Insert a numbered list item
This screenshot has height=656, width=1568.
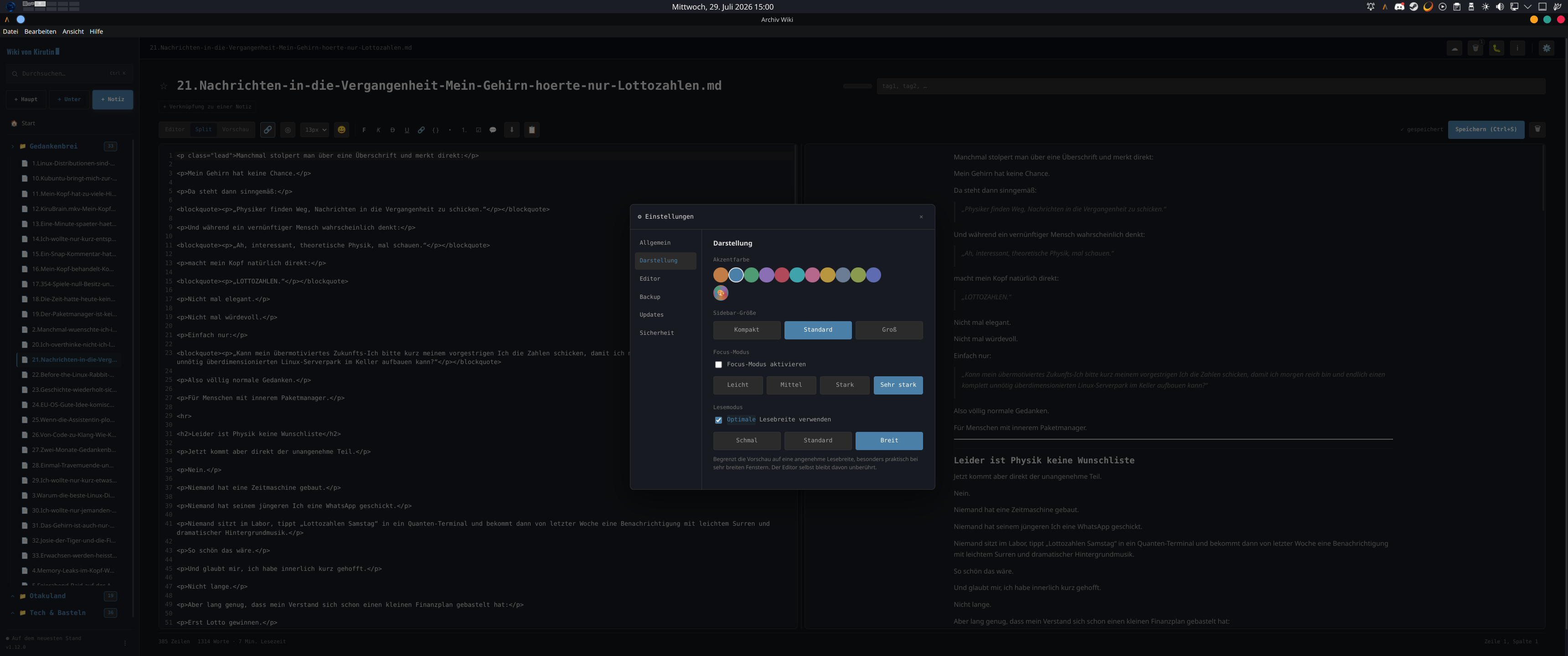pos(464,130)
